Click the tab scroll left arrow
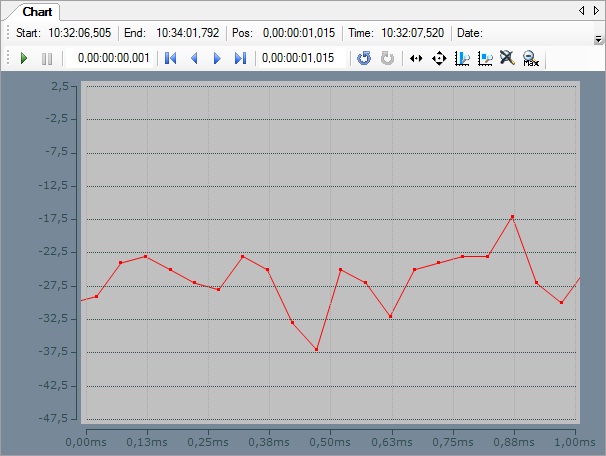Image resolution: width=606 pixels, height=456 pixels. [x=582, y=11]
